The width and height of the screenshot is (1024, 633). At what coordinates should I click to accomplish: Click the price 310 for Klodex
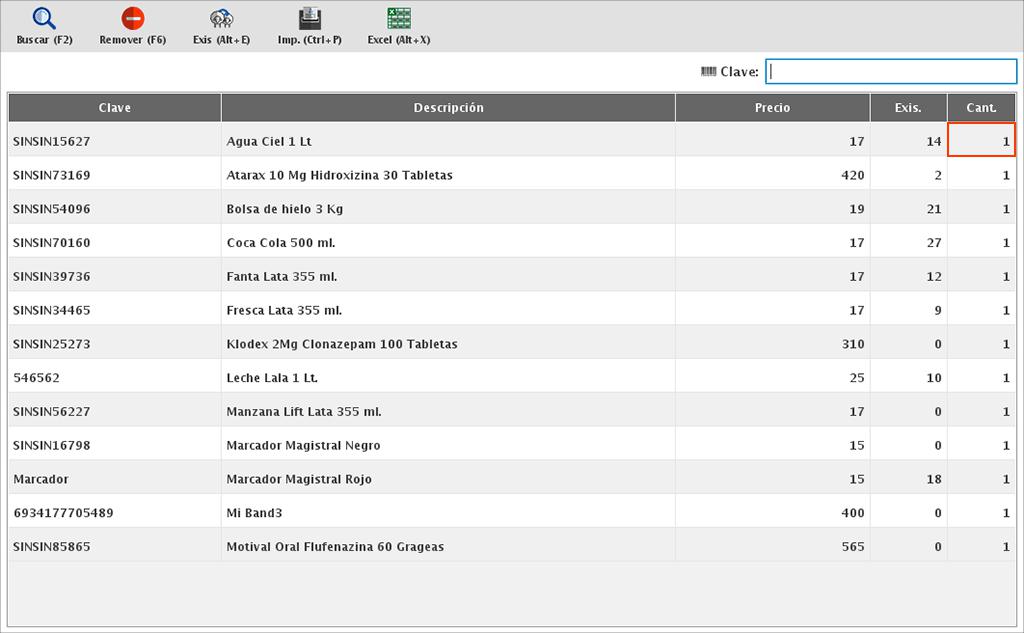click(853, 344)
